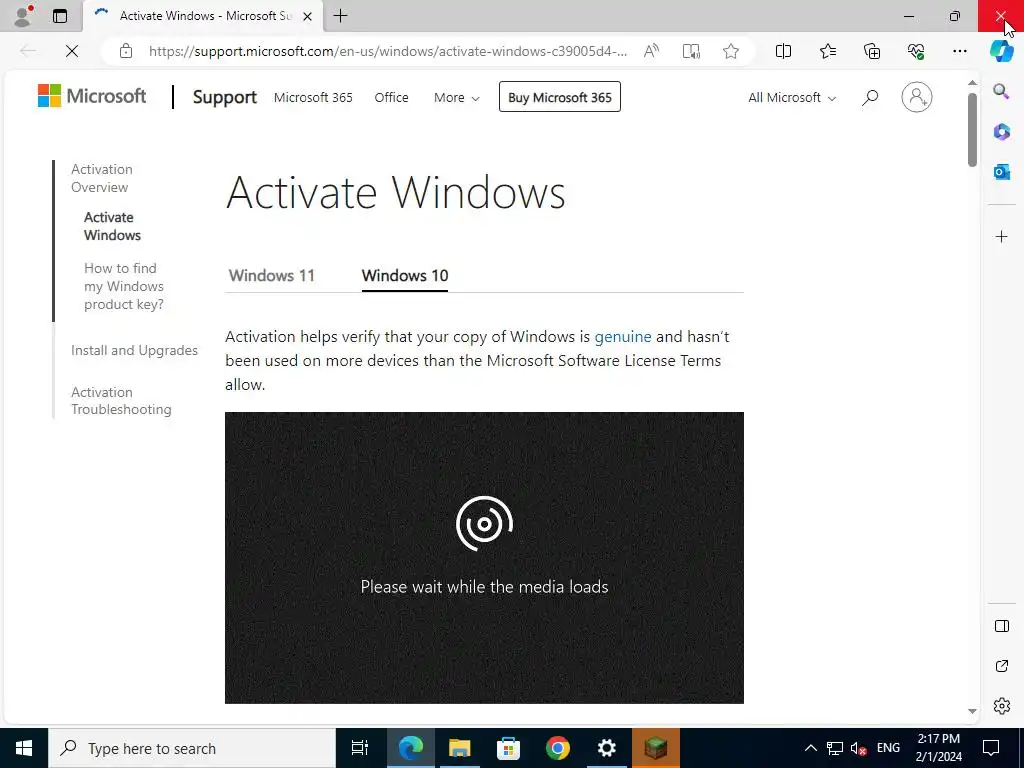Open Office navigation link

coord(391,97)
